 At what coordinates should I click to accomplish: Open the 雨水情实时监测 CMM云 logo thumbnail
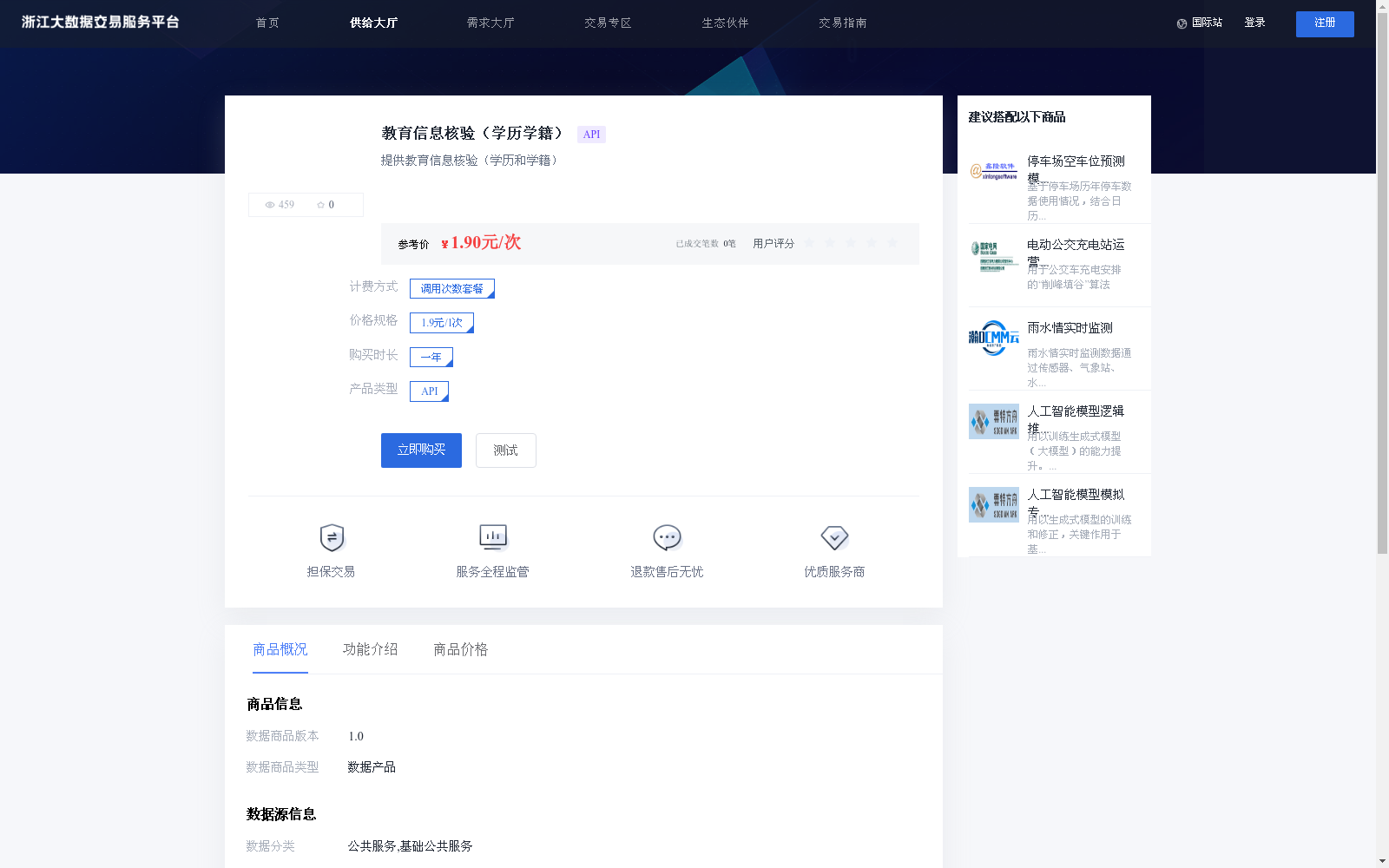tap(994, 338)
